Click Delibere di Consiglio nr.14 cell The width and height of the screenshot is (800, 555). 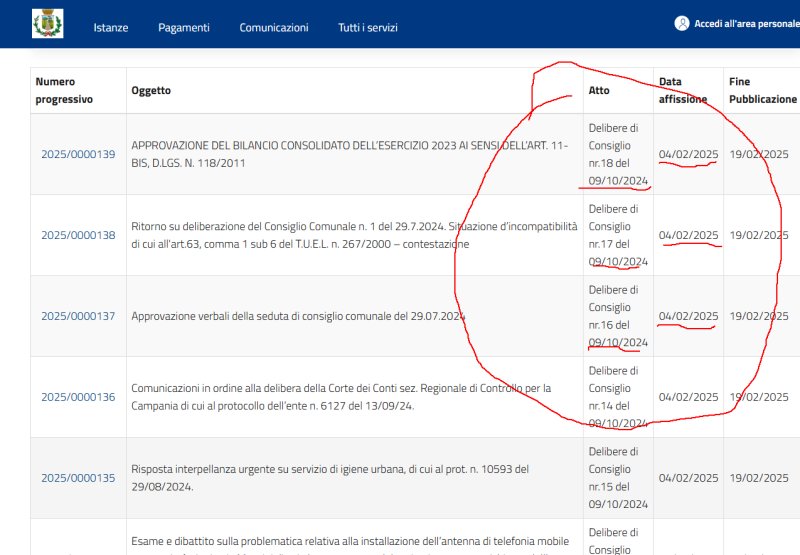(x=618, y=397)
